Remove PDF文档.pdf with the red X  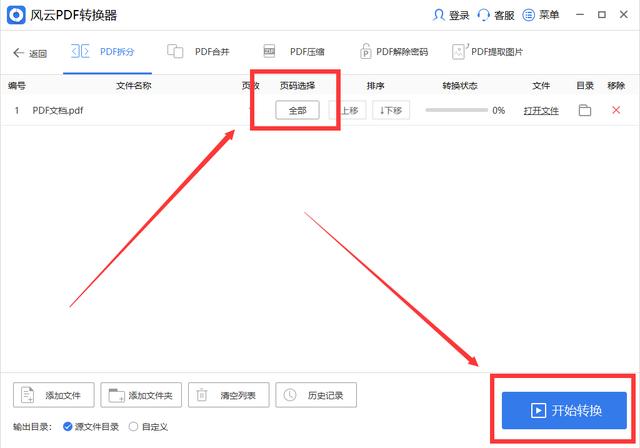[x=616, y=110]
